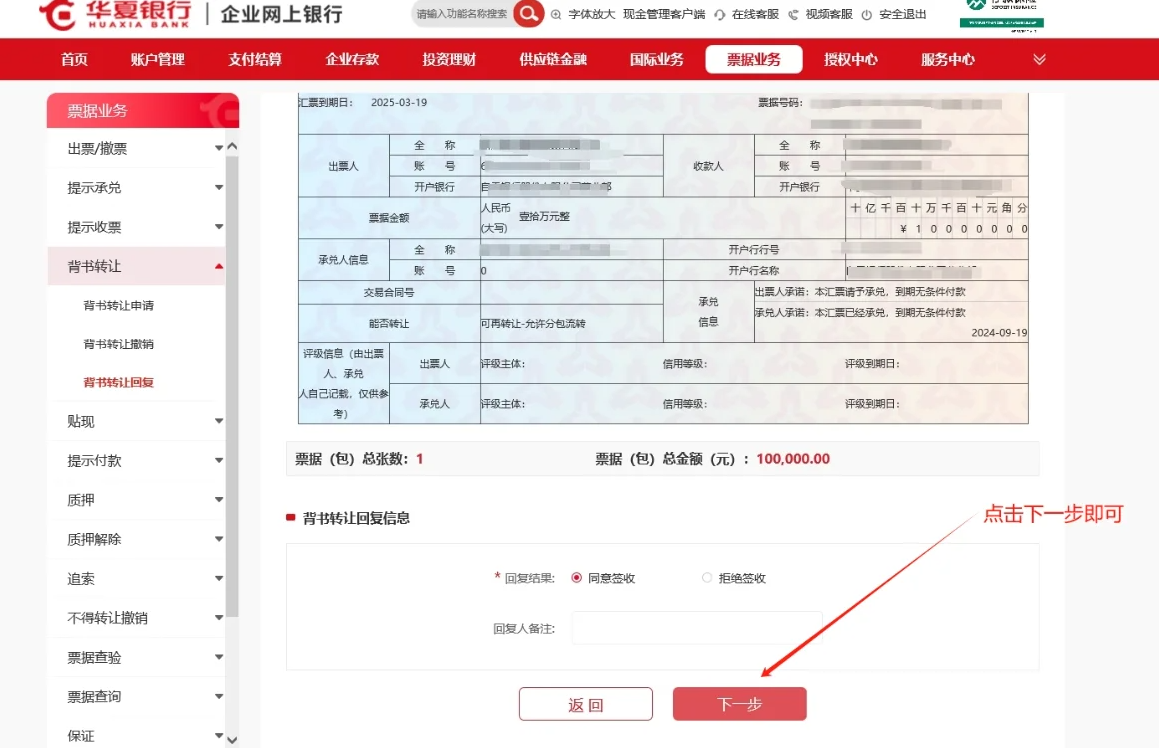Click the 下一步 button
1159x748 pixels.
coord(739,704)
